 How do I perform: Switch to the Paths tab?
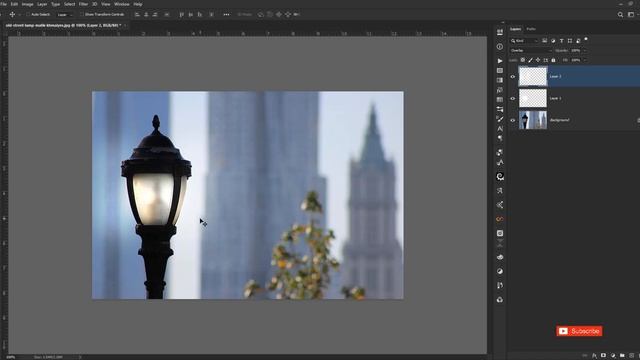coord(531,29)
